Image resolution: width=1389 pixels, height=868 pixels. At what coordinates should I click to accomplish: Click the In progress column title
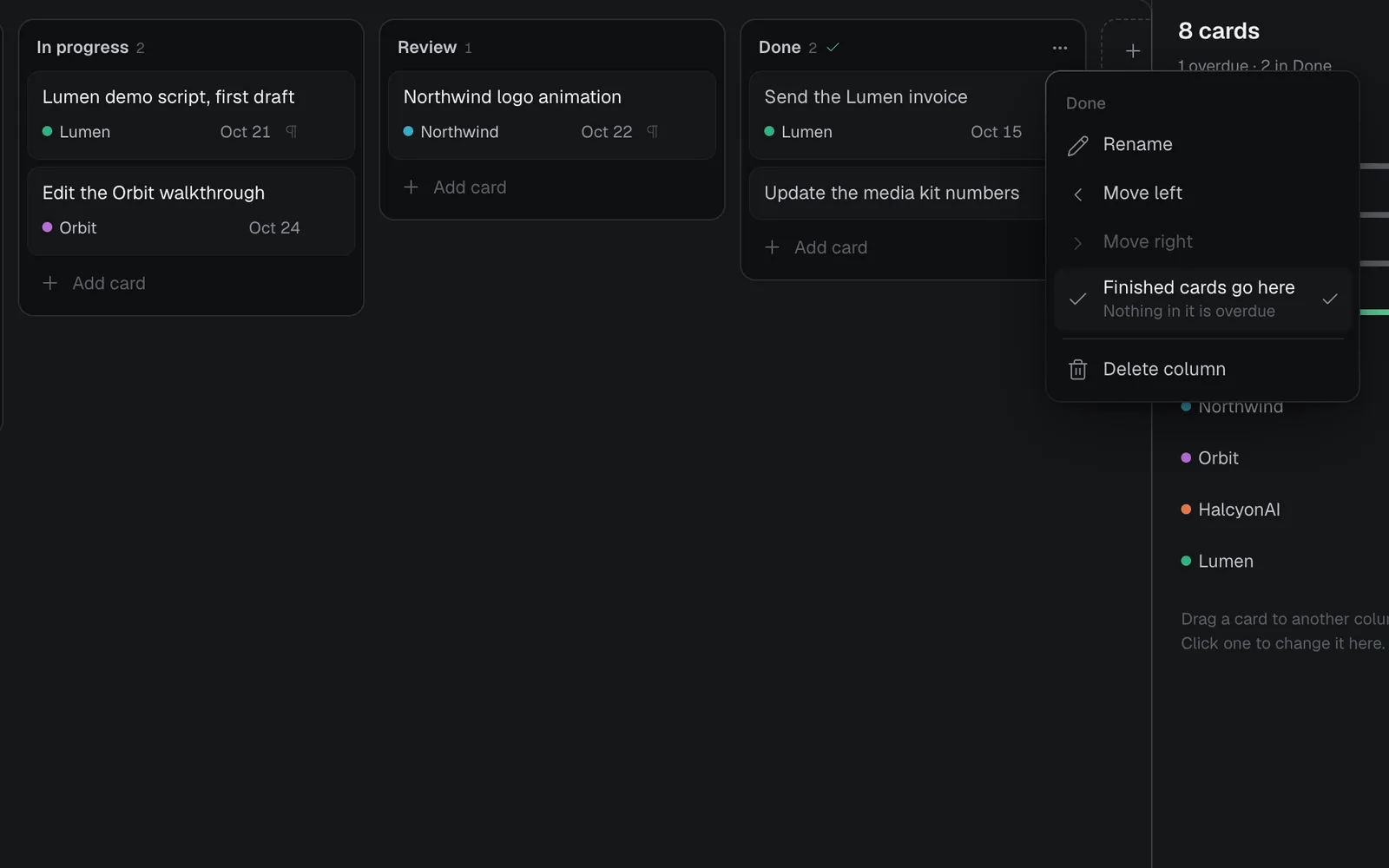[82, 48]
